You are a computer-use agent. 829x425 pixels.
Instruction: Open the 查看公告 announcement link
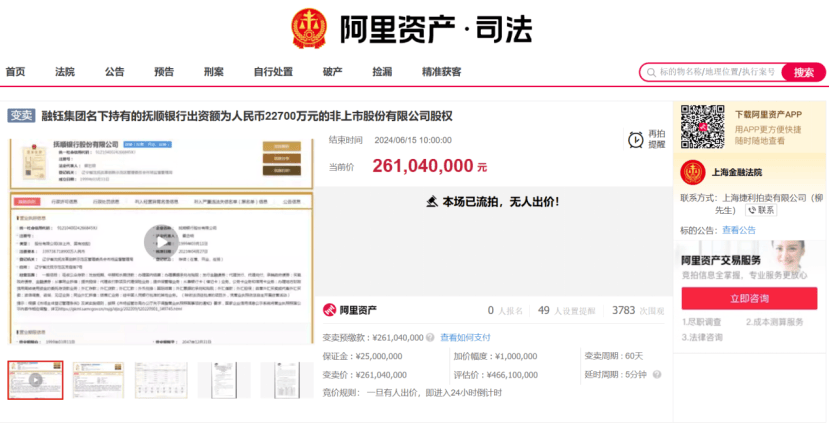tap(739, 230)
